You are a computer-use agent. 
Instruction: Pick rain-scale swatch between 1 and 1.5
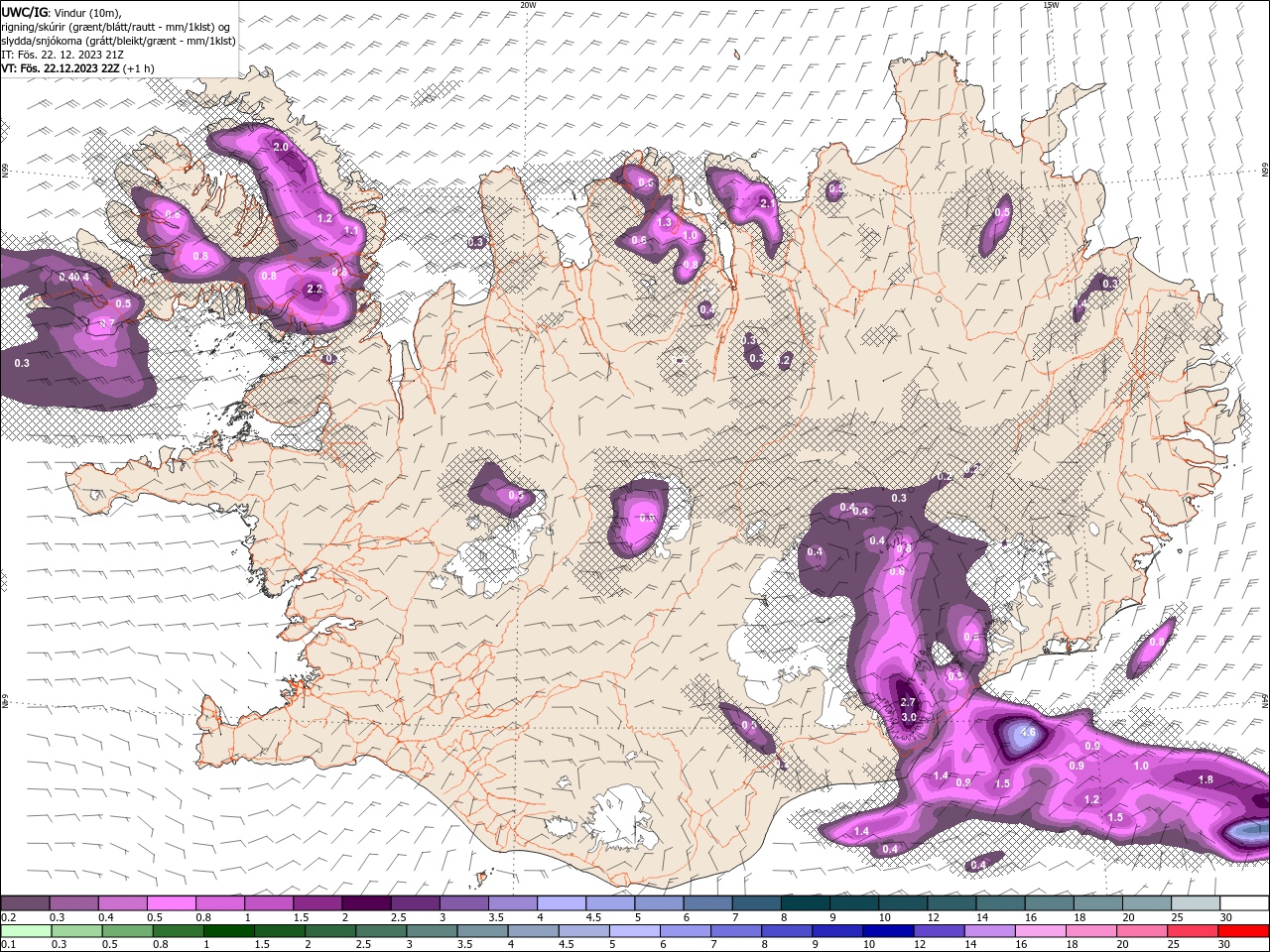tap(228, 930)
